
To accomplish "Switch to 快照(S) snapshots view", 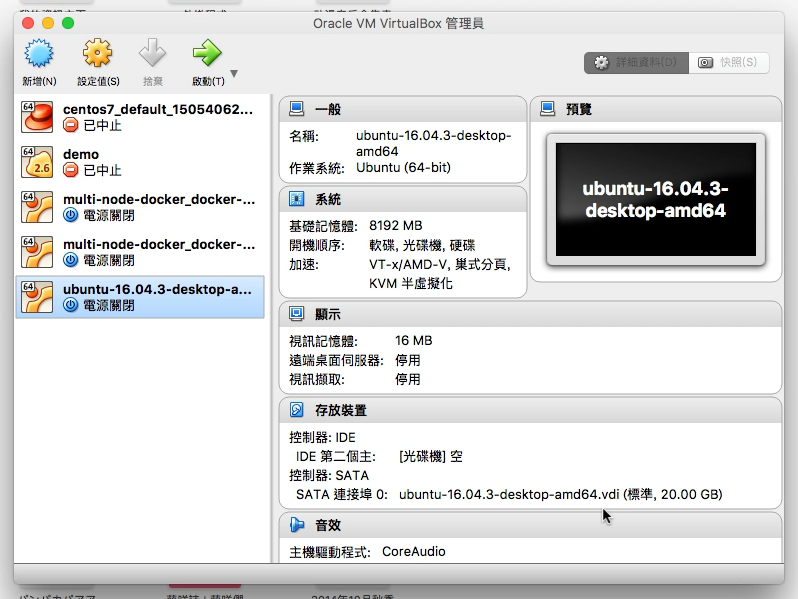I will click(x=729, y=63).
